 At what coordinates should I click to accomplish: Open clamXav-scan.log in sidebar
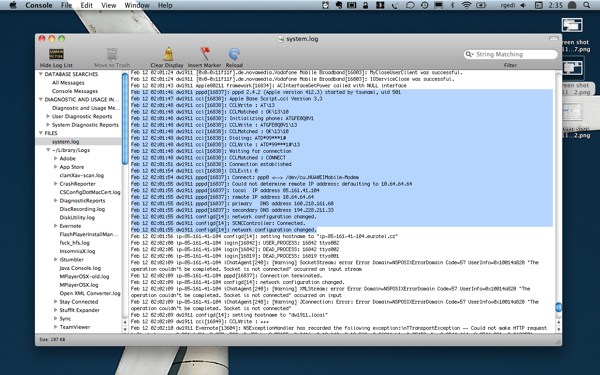[x=82, y=175]
